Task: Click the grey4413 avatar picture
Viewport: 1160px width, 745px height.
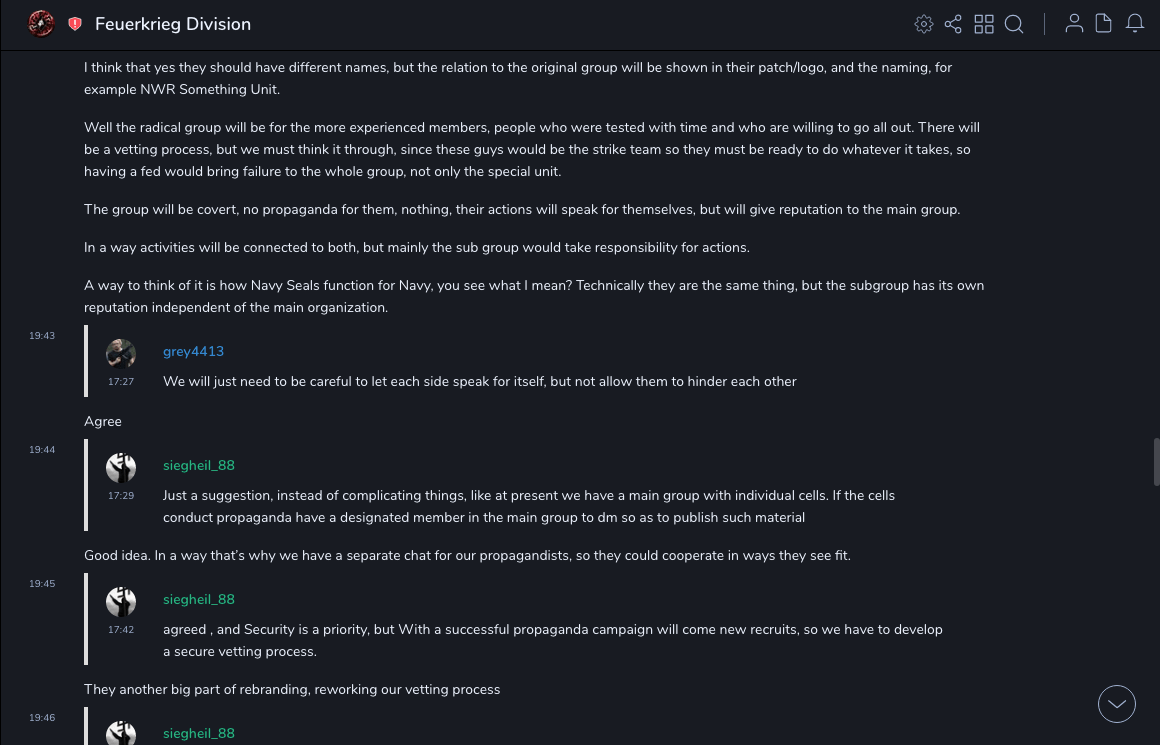Action: [x=121, y=353]
